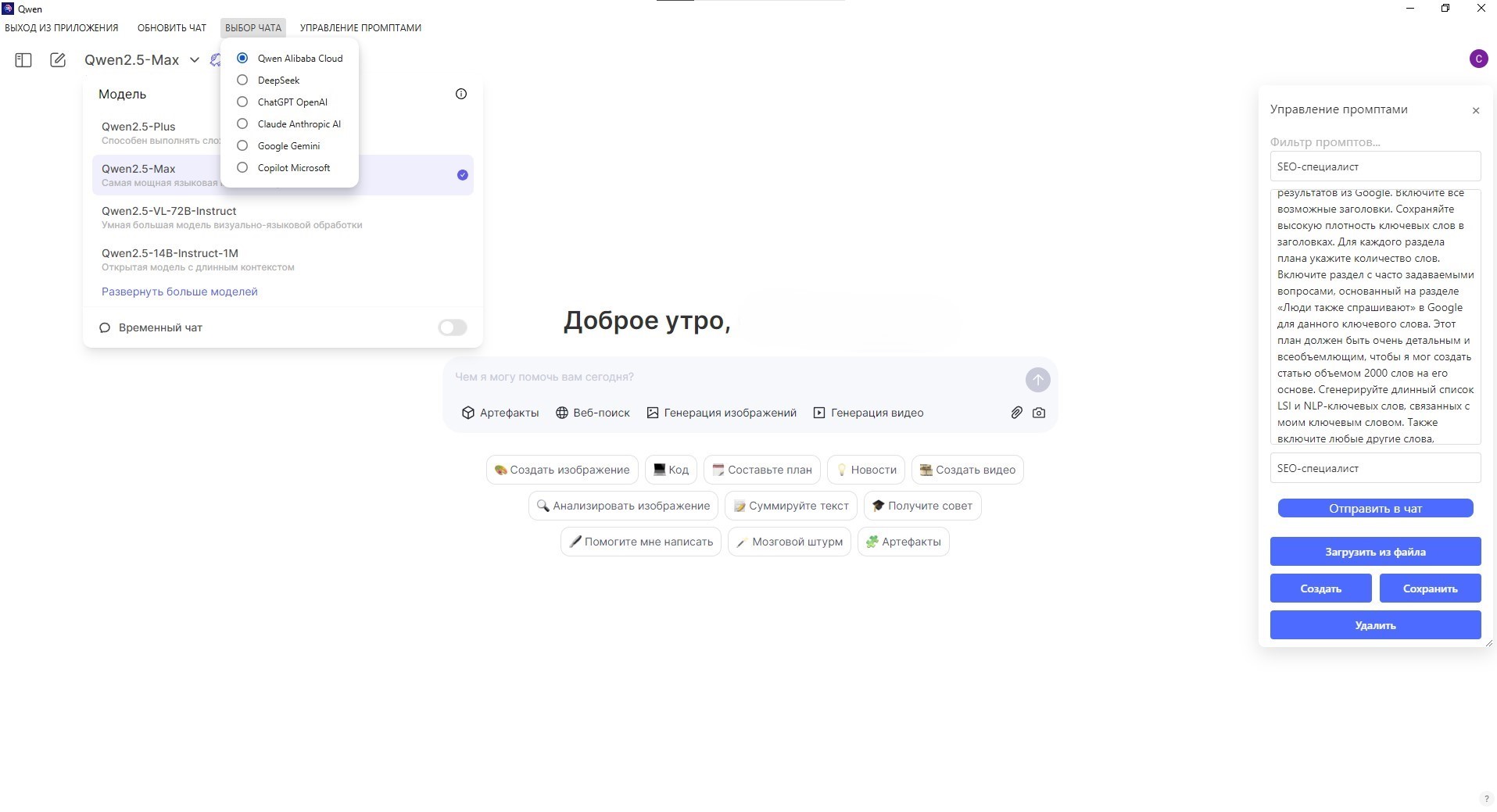Choose Генерация изображений option
1497x812 pixels.
tap(722, 413)
